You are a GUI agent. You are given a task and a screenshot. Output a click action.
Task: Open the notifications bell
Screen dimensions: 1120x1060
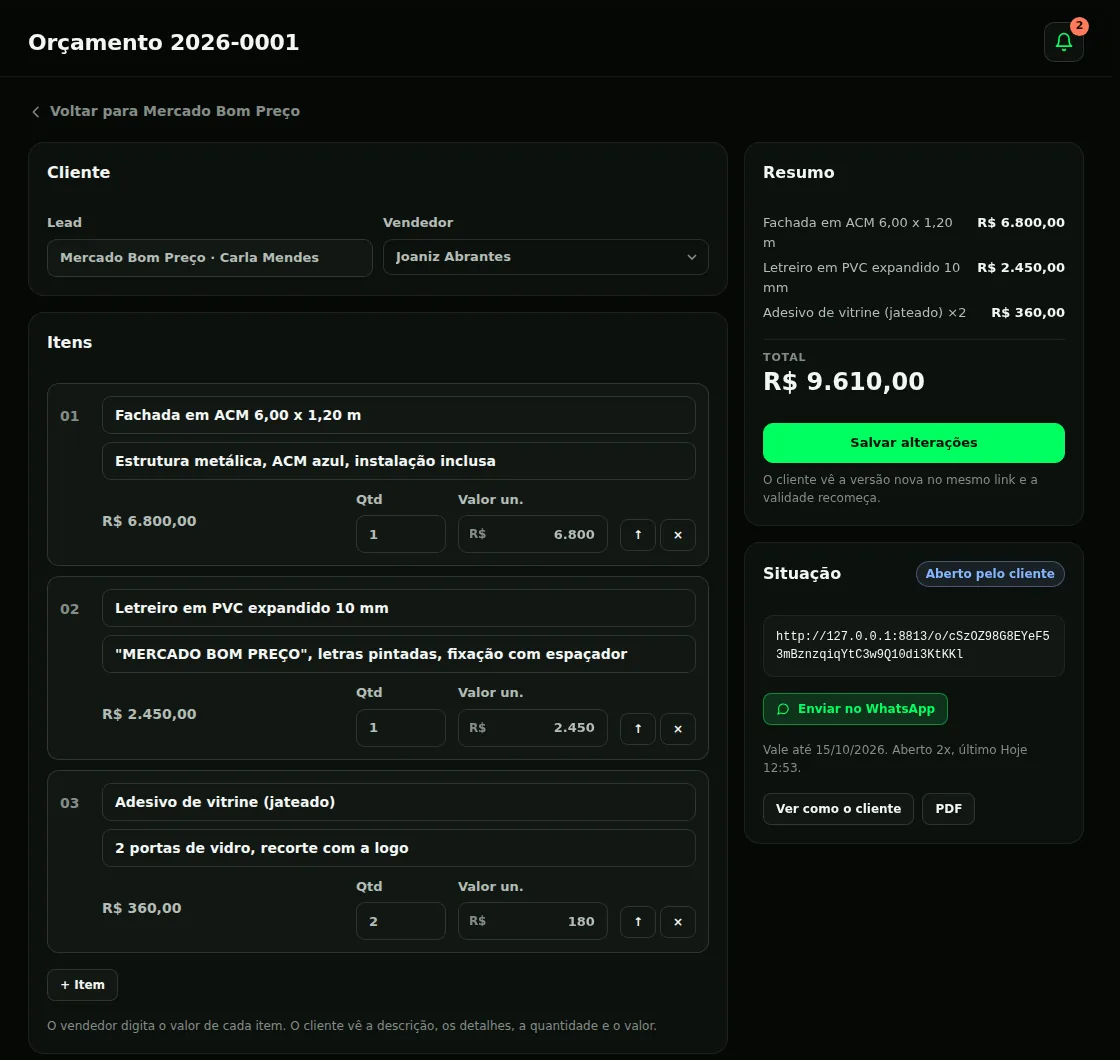1063,42
